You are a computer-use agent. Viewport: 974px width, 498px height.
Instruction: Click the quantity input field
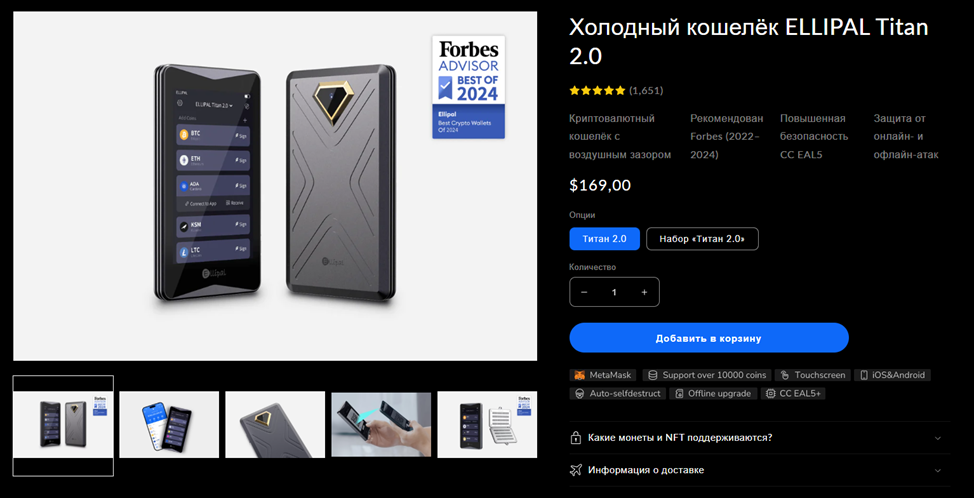pyautogui.click(x=614, y=292)
